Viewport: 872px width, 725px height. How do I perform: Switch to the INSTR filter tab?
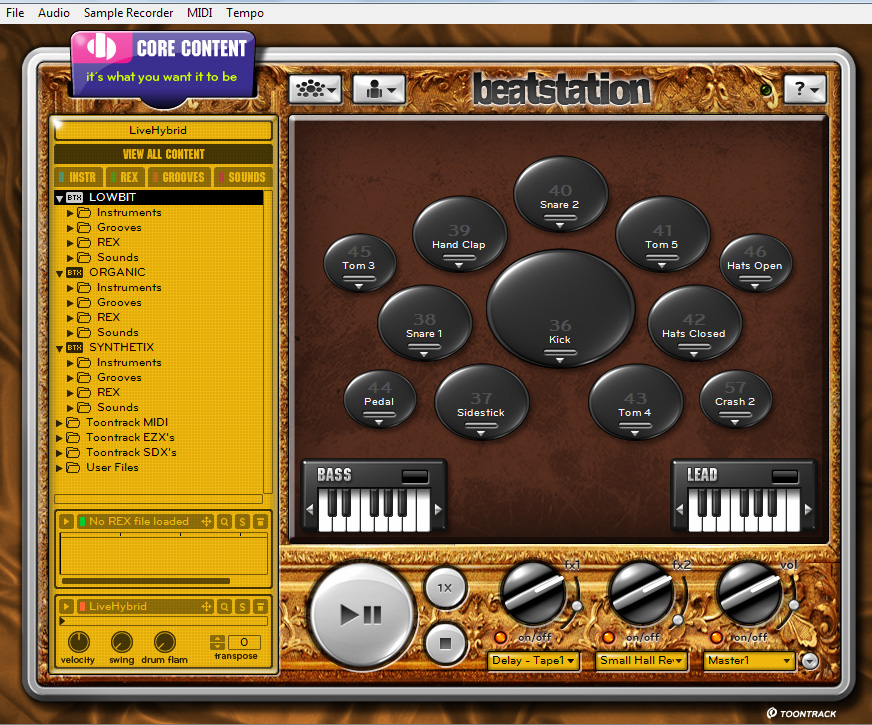tap(79, 177)
